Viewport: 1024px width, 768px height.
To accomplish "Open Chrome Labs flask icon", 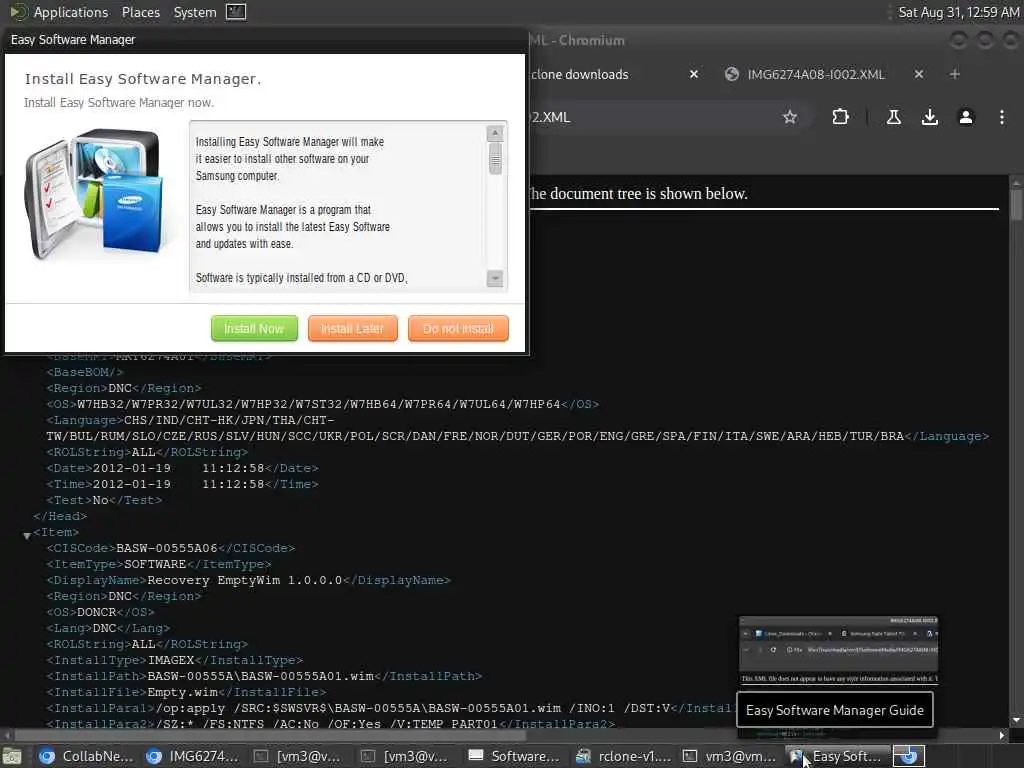I will (x=893, y=117).
